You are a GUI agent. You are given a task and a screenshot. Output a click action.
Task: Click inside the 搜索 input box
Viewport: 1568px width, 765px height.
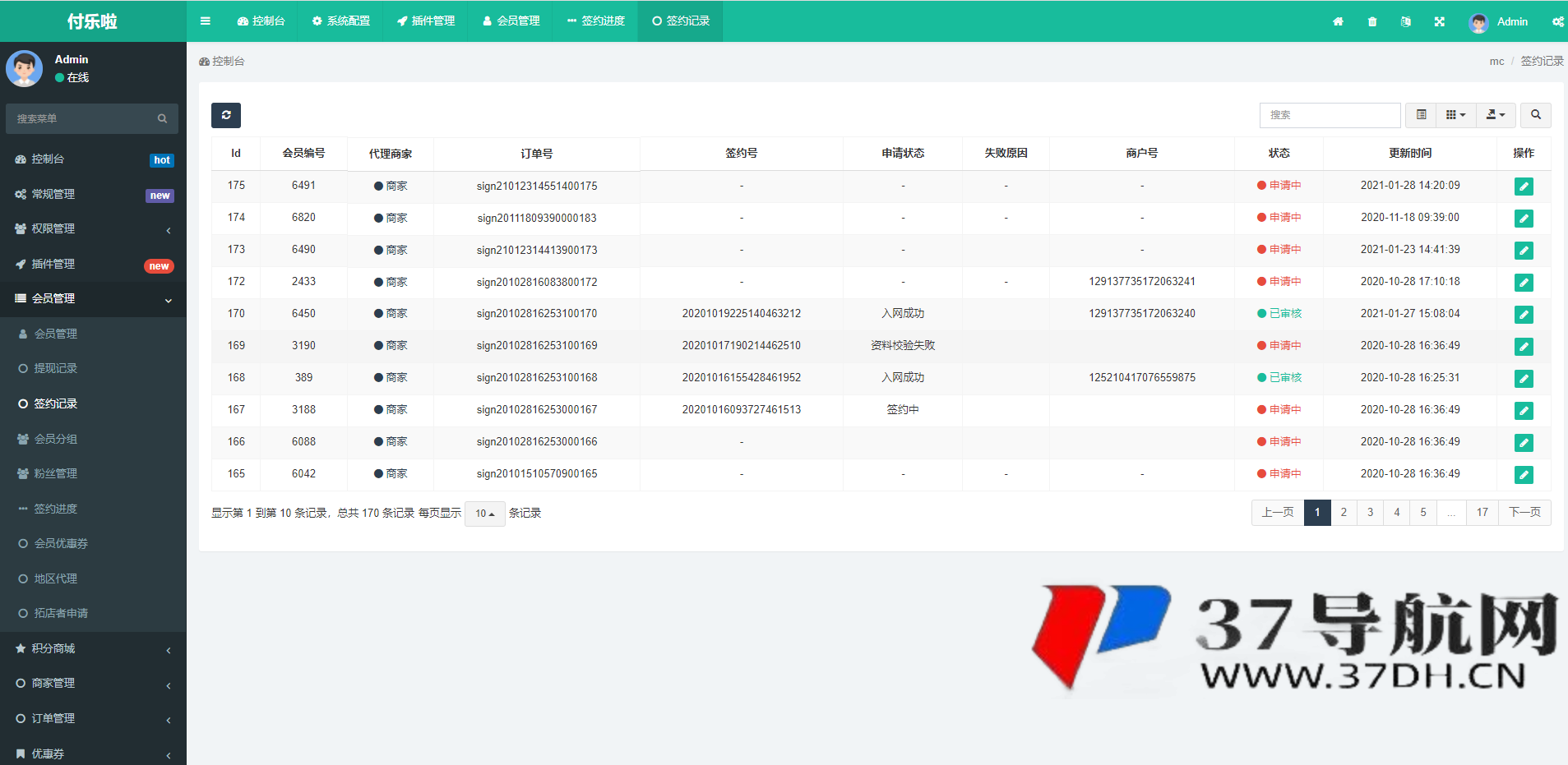pyautogui.click(x=1330, y=115)
